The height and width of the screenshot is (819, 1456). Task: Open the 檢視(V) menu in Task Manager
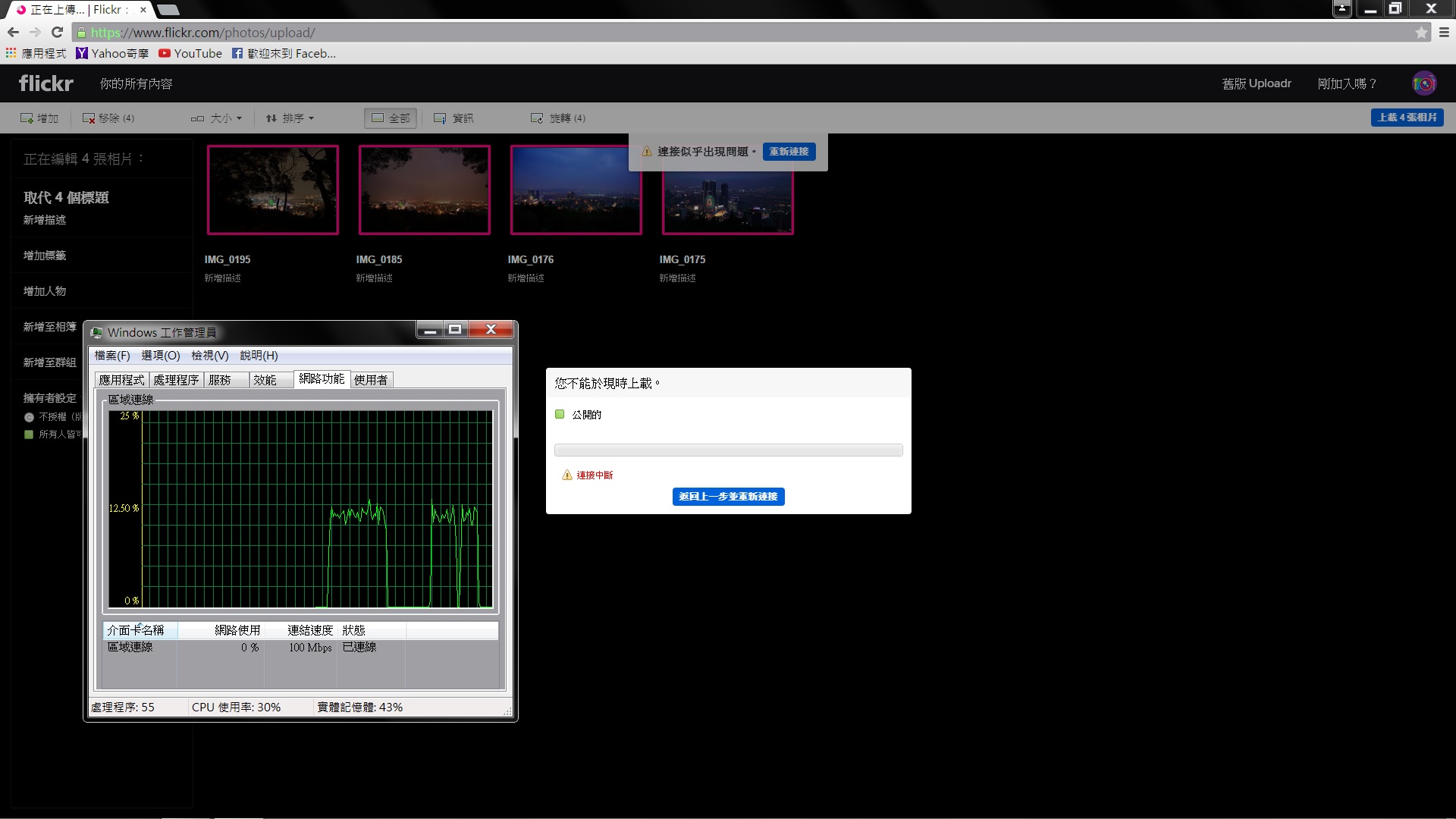(x=209, y=356)
